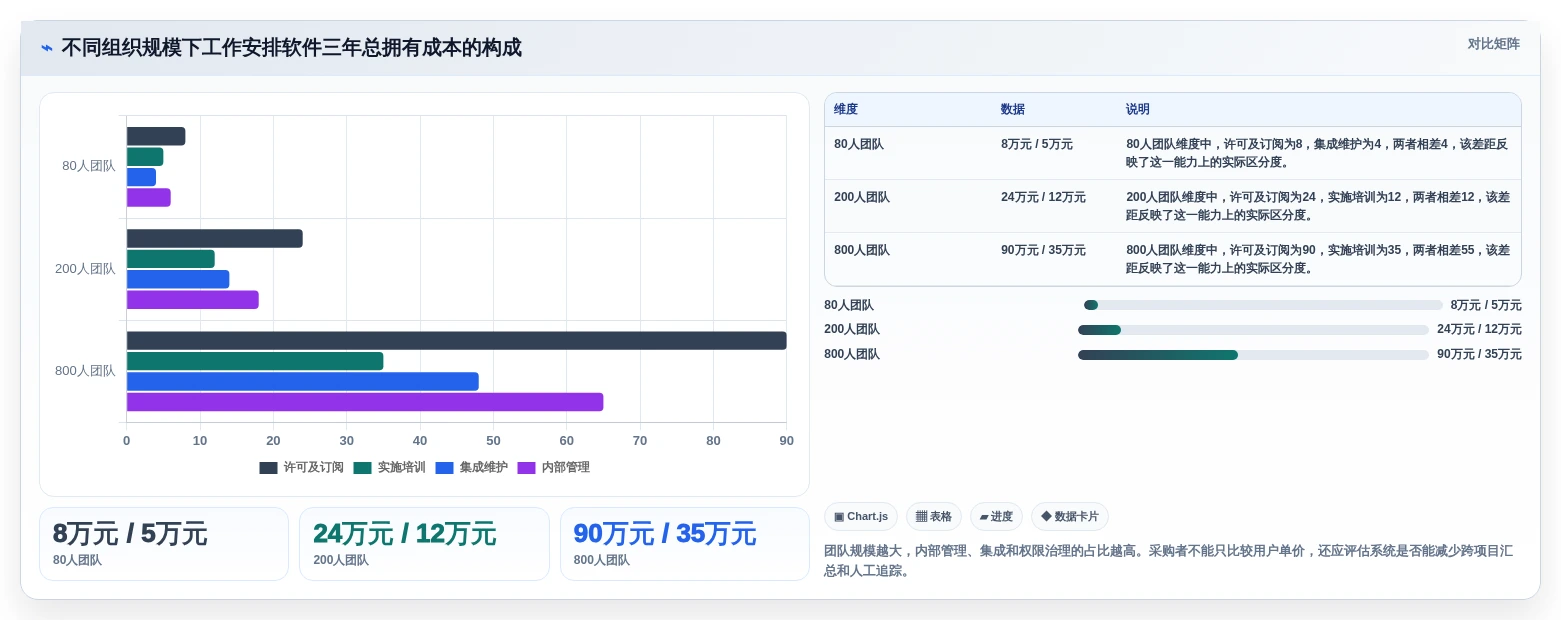1561x620 pixels.
Task: Click the 许可及订阅 bar for 800人团队
Action: pos(456,341)
